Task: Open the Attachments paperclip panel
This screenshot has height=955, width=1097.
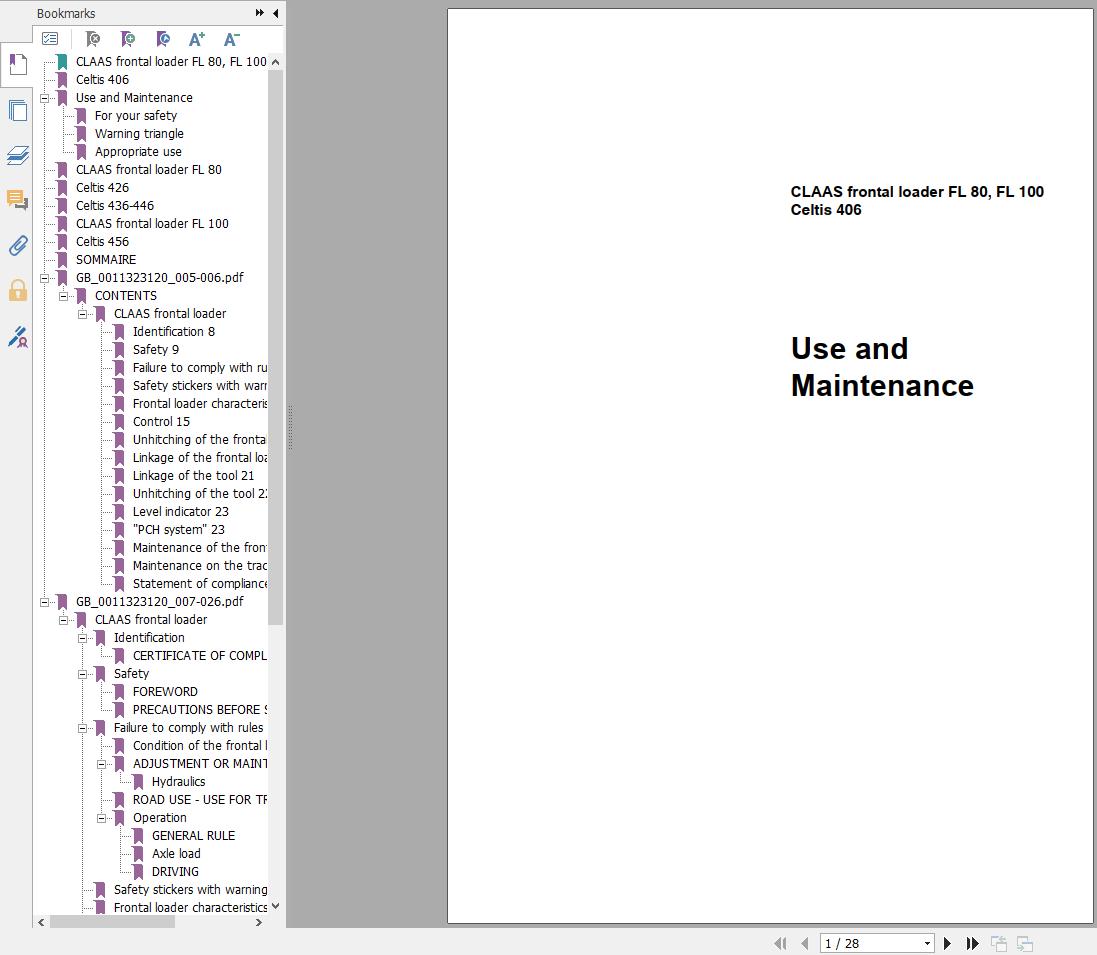Action: [17, 246]
